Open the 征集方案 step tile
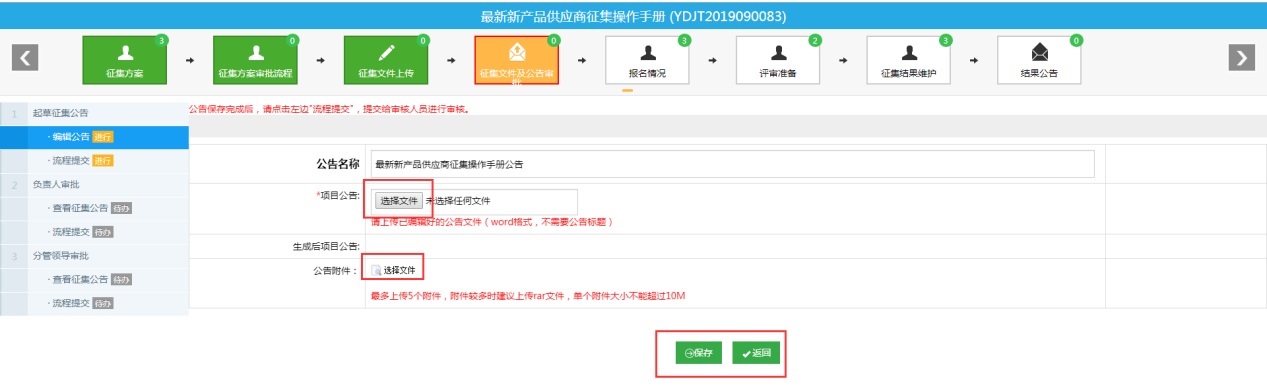The width and height of the screenshot is (1267, 387). [x=125, y=60]
